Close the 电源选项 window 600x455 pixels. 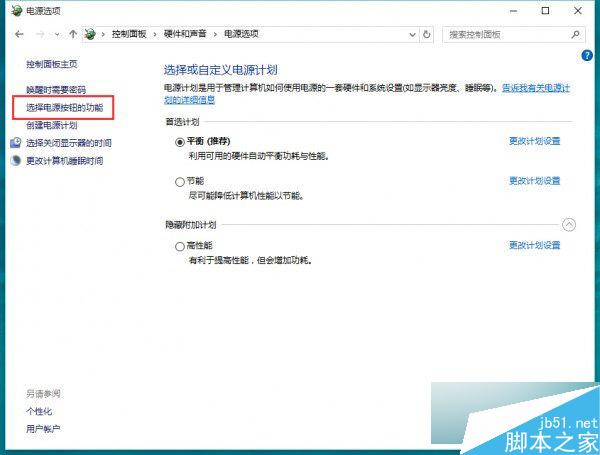[578, 11]
